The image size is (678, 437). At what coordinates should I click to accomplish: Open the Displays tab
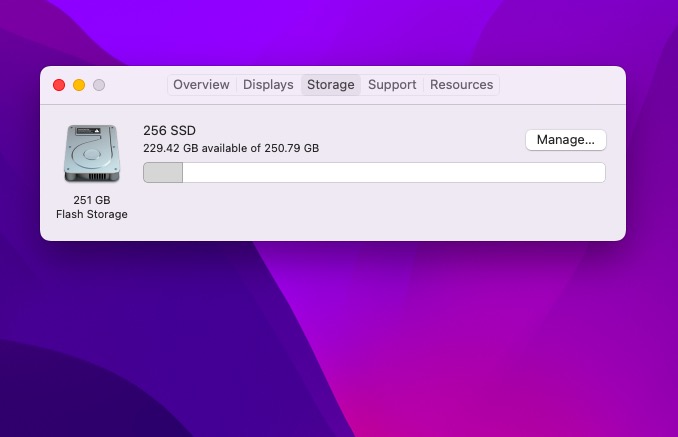pos(268,85)
